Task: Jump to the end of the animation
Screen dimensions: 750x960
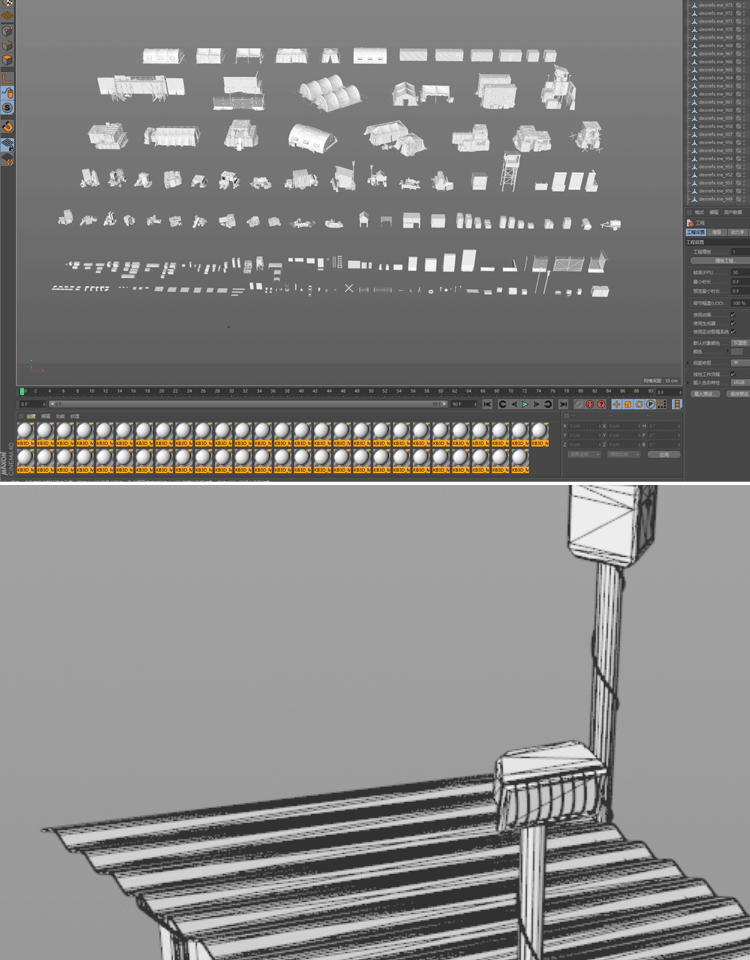Action: coord(563,404)
